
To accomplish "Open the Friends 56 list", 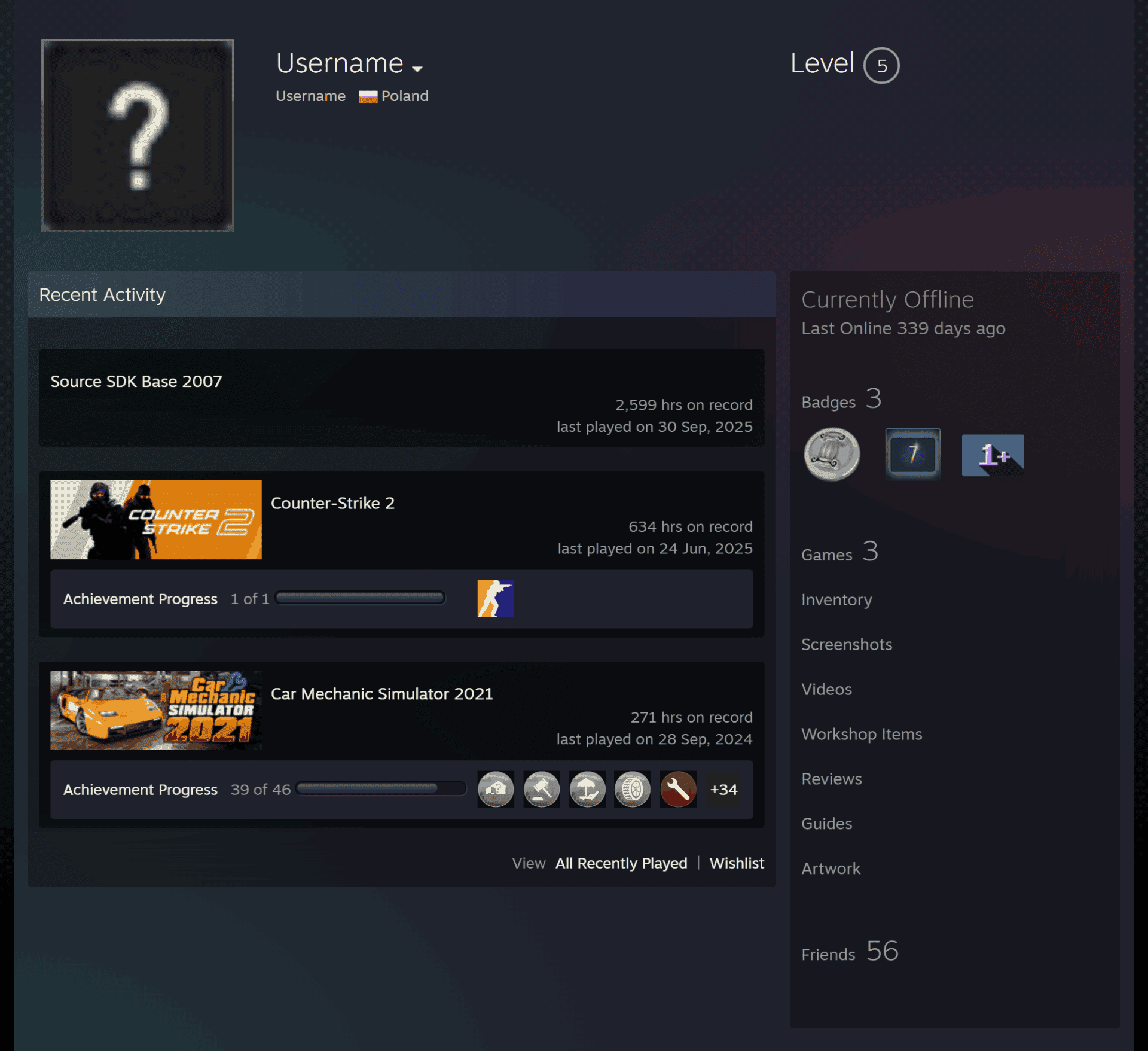I will click(x=850, y=952).
